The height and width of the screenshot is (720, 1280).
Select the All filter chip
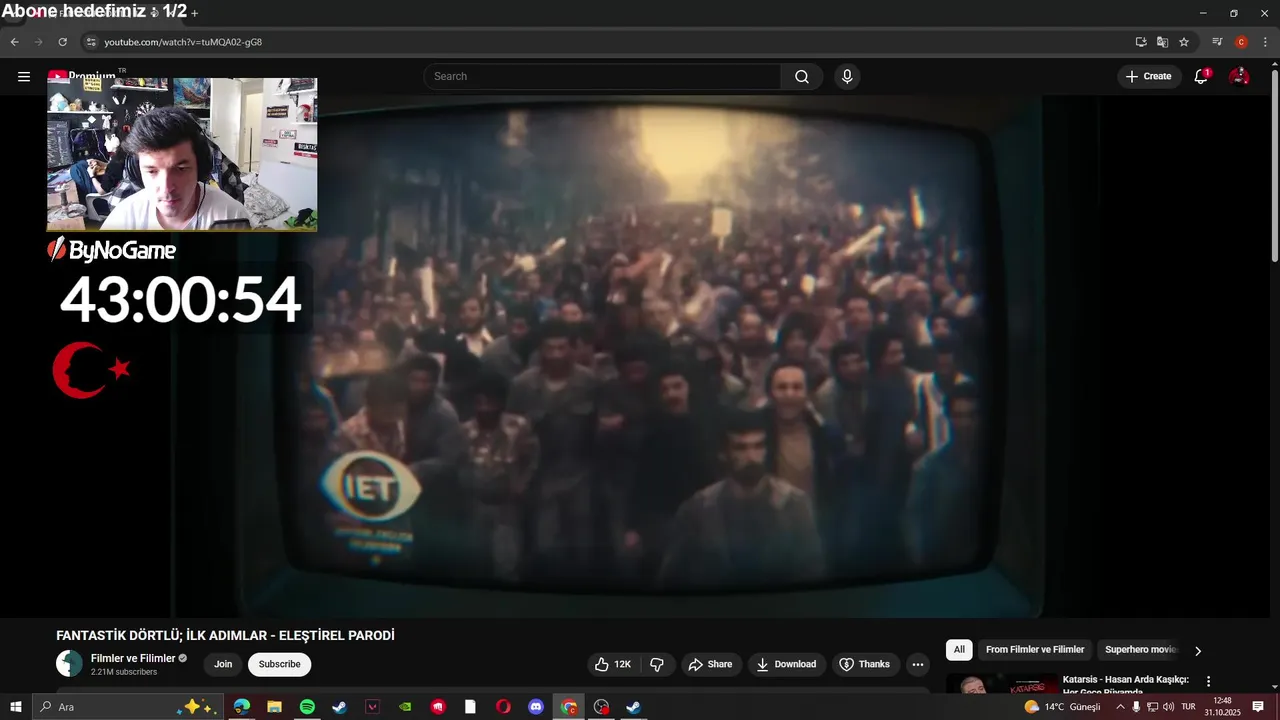(x=959, y=650)
